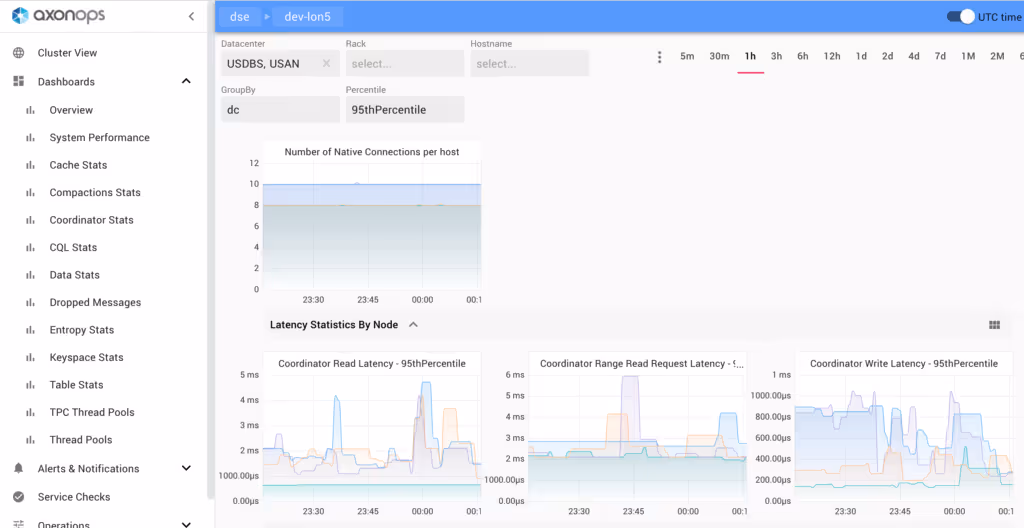
Task: Select the 6h time range
Action: 803,57
